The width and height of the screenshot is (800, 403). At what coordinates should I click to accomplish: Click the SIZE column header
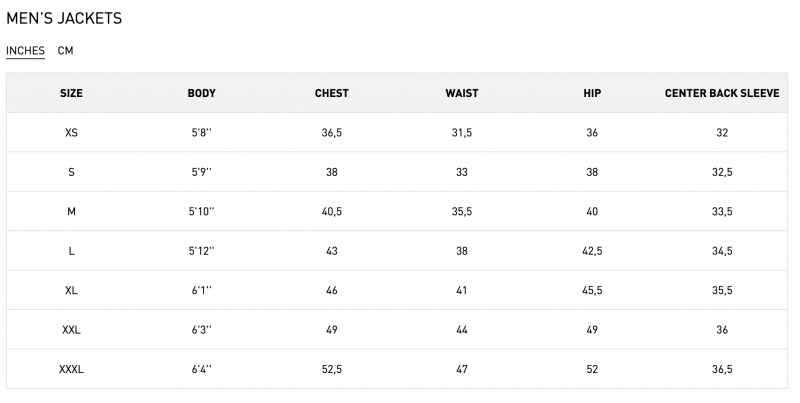(x=71, y=93)
